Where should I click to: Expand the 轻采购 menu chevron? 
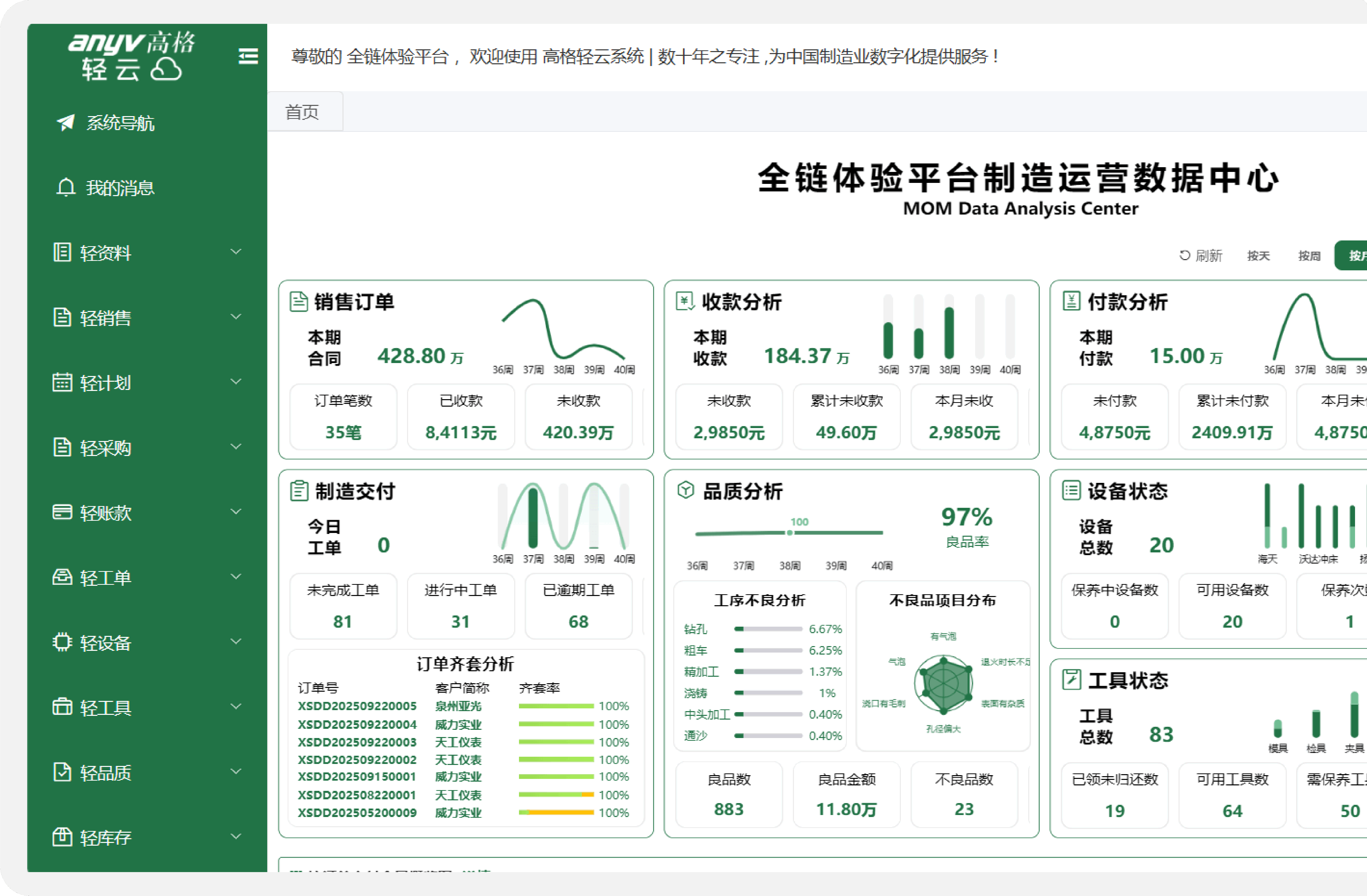236,447
